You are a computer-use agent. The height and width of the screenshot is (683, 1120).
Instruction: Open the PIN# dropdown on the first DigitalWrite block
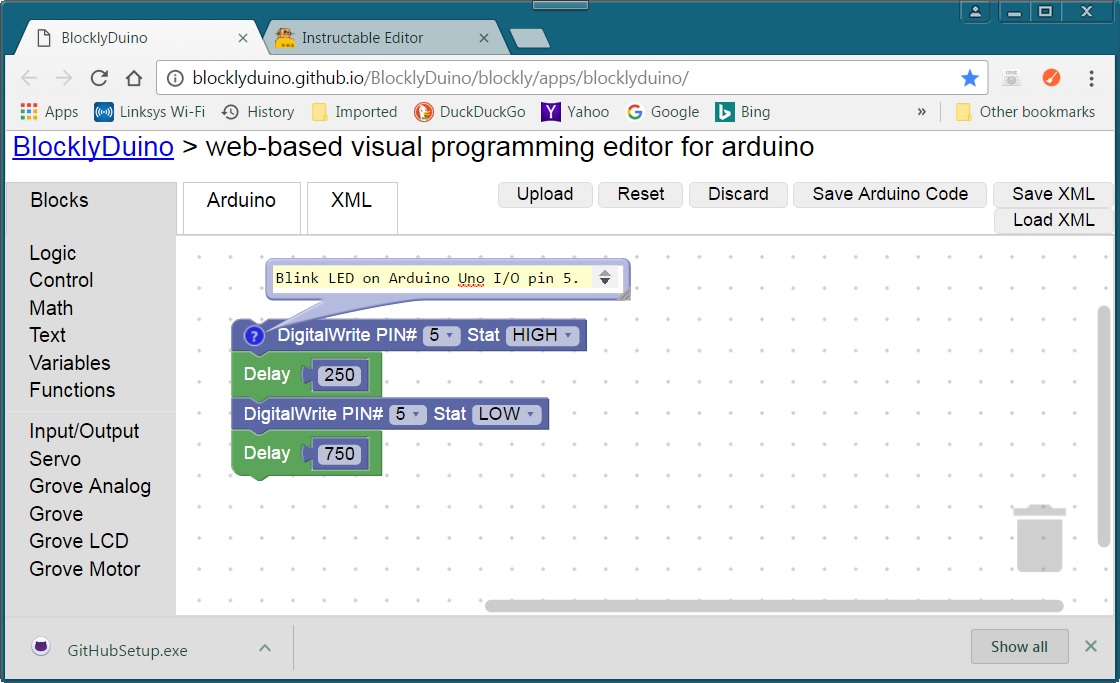pyautogui.click(x=440, y=336)
